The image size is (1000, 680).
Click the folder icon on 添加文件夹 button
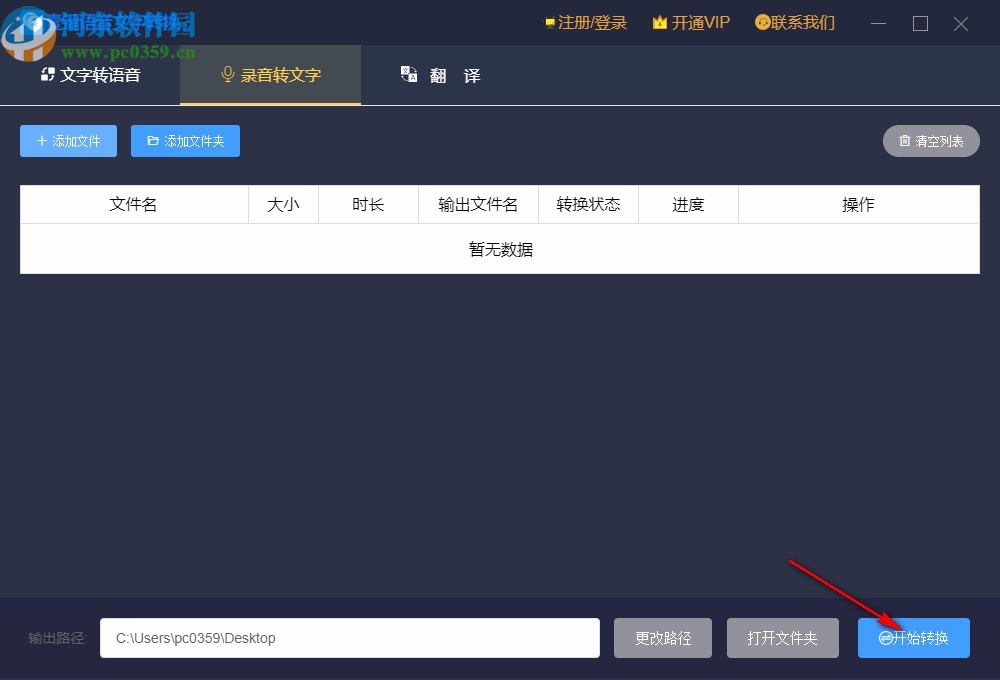tap(155, 141)
